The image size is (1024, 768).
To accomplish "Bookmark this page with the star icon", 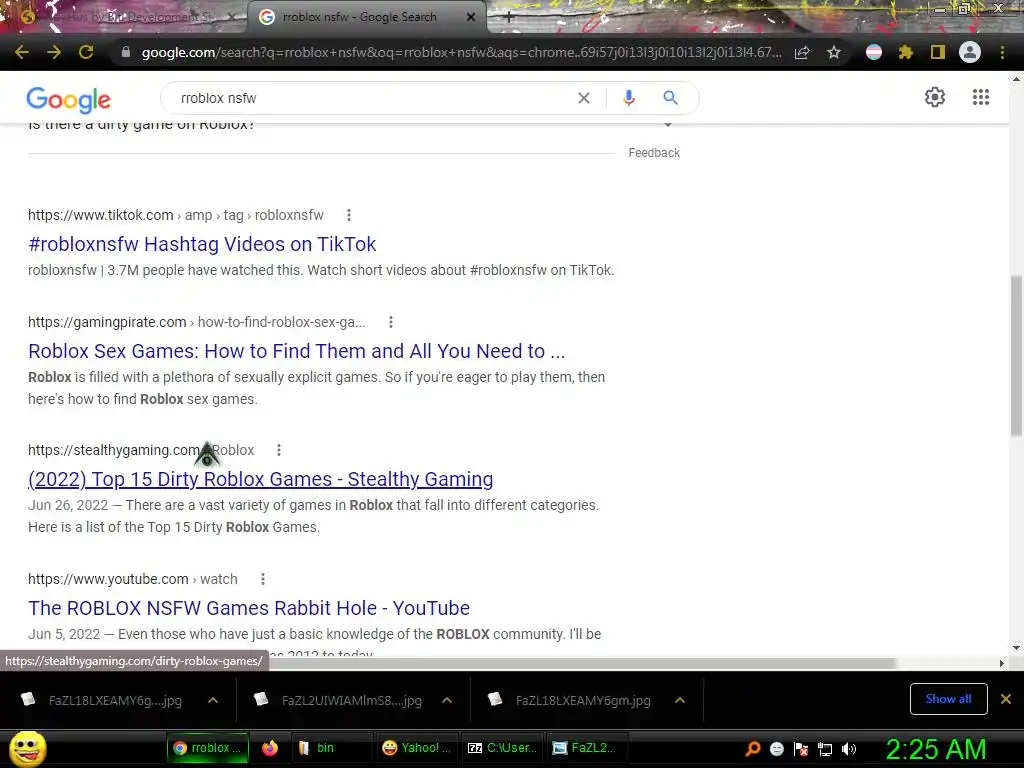I will (x=834, y=52).
